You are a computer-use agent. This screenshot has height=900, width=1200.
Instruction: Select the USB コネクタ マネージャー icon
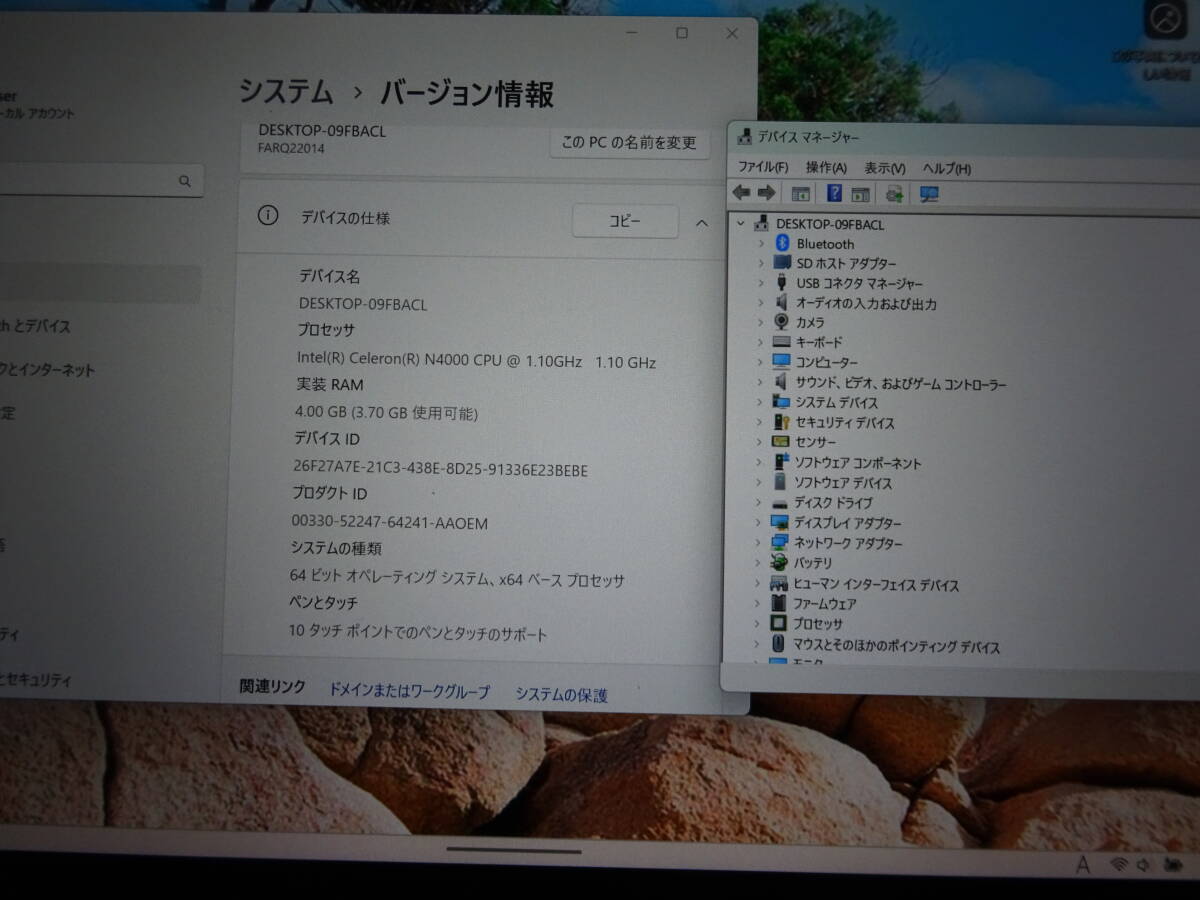point(782,283)
